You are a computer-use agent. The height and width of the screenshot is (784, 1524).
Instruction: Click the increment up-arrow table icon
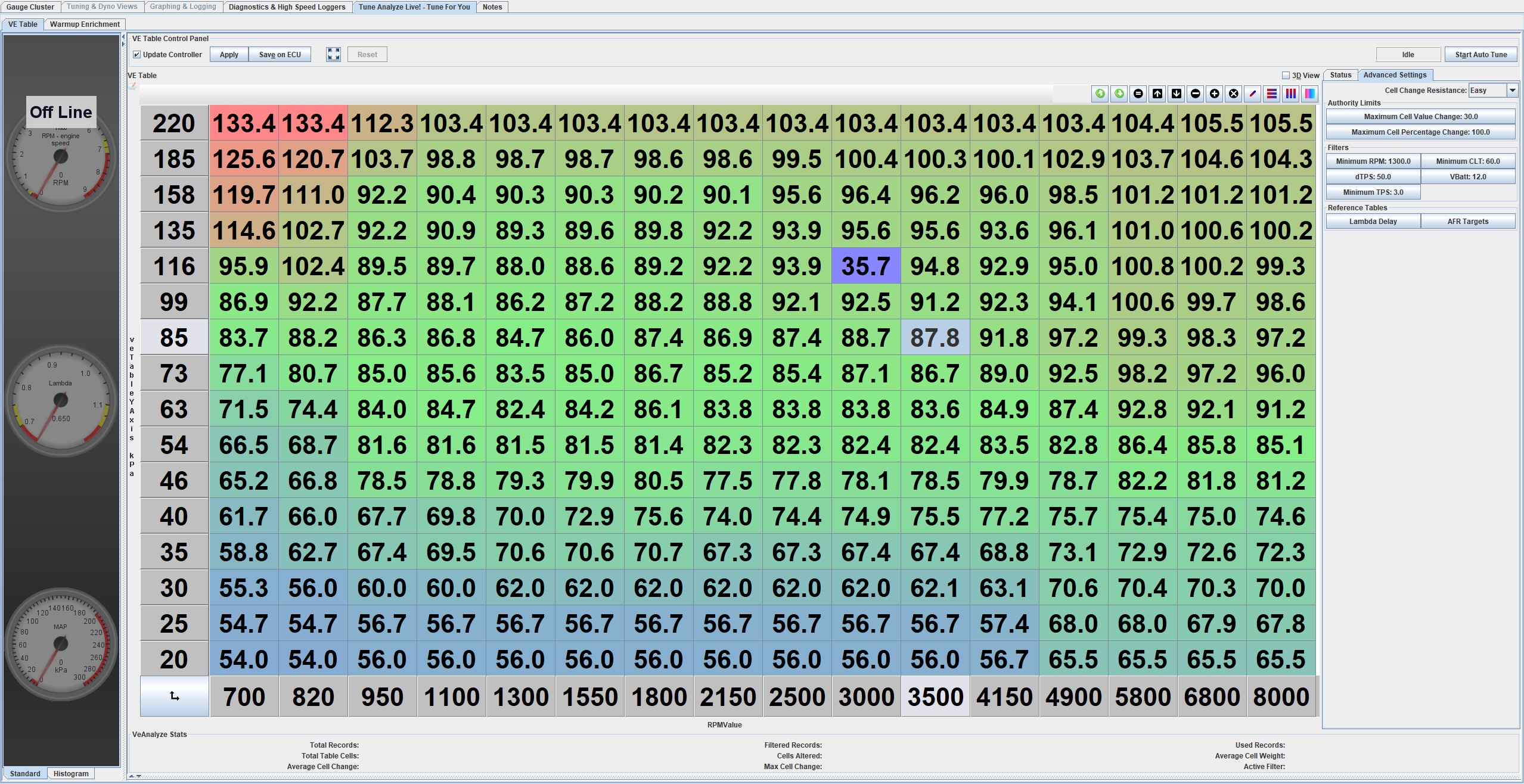coord(1157,94)
